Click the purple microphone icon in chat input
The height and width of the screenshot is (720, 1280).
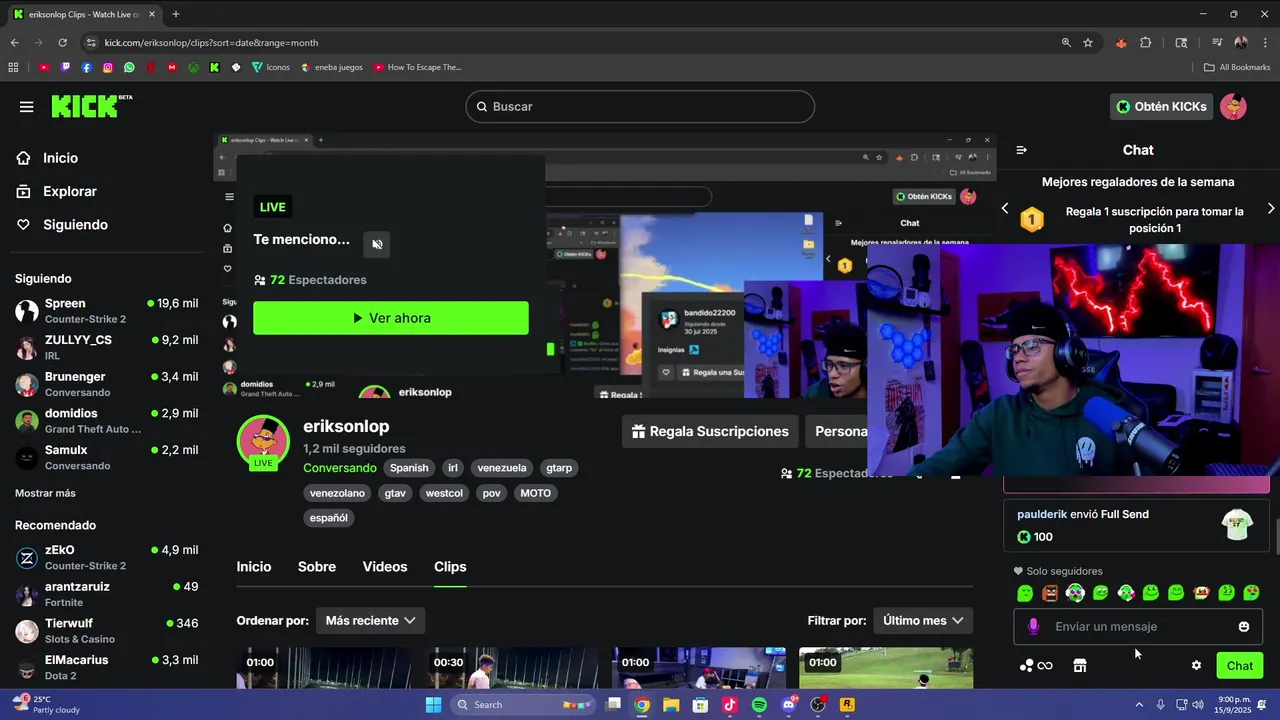pyautogui.click(x=1033, y=627)
